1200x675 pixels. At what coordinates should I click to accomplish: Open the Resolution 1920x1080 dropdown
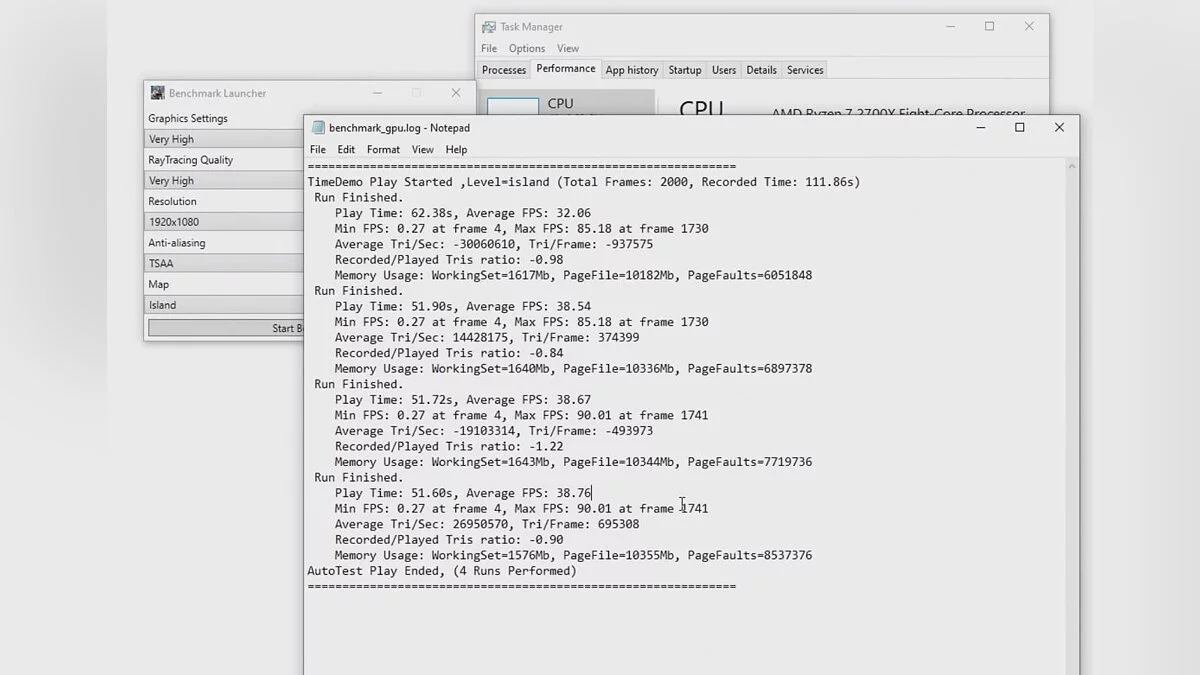coord(224,222)
